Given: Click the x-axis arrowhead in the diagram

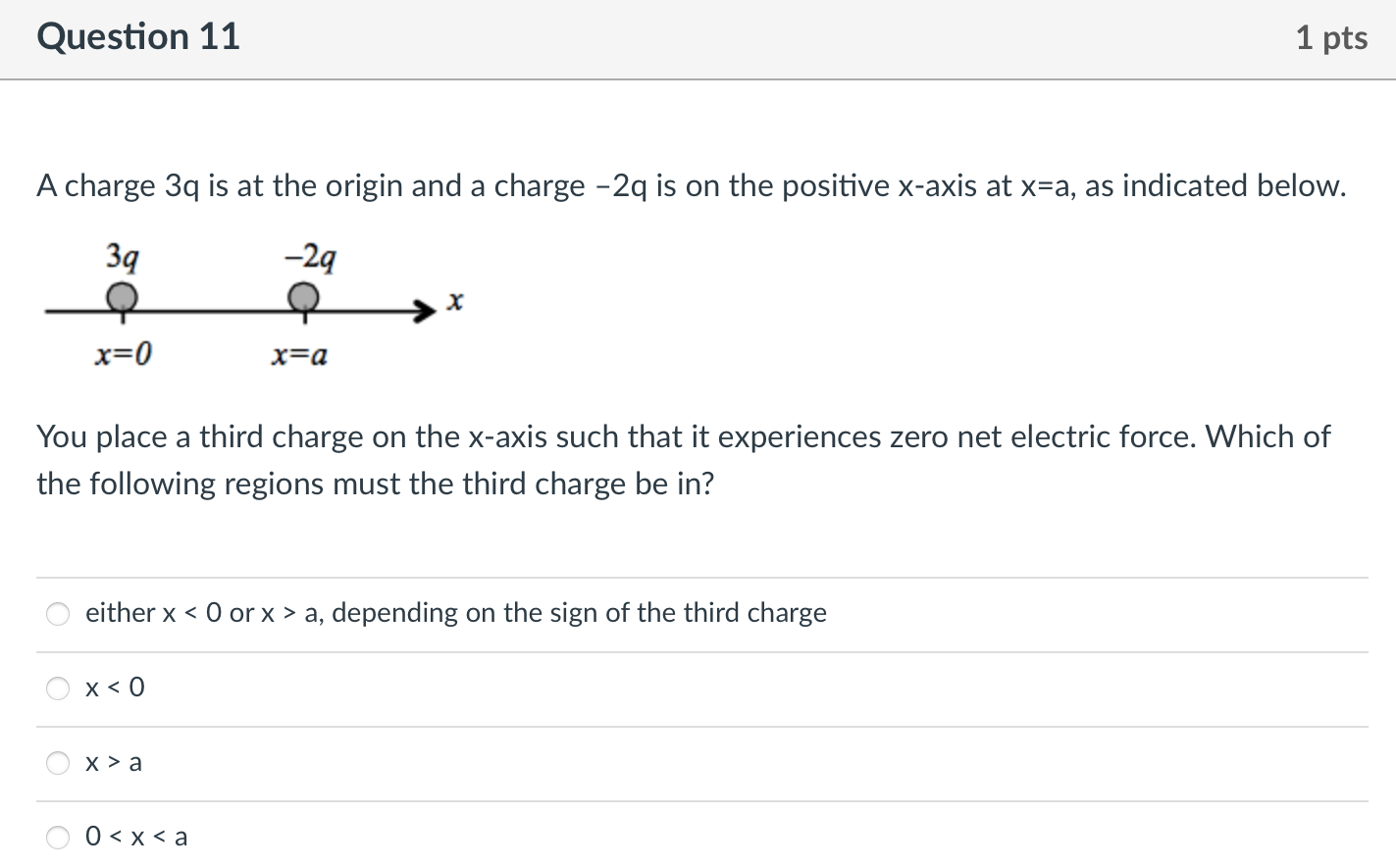Looking at the screenshot, I should click(x=424, y=311).
